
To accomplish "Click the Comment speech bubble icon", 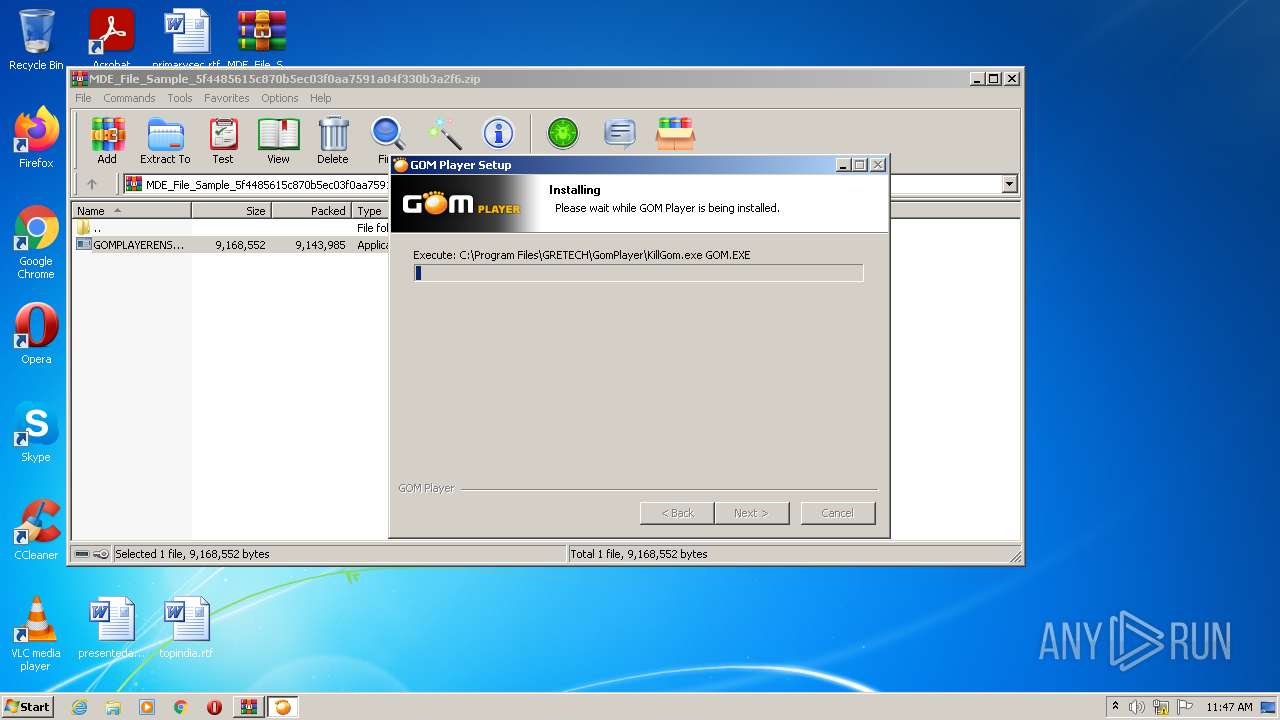I will [x=620, y=133].
